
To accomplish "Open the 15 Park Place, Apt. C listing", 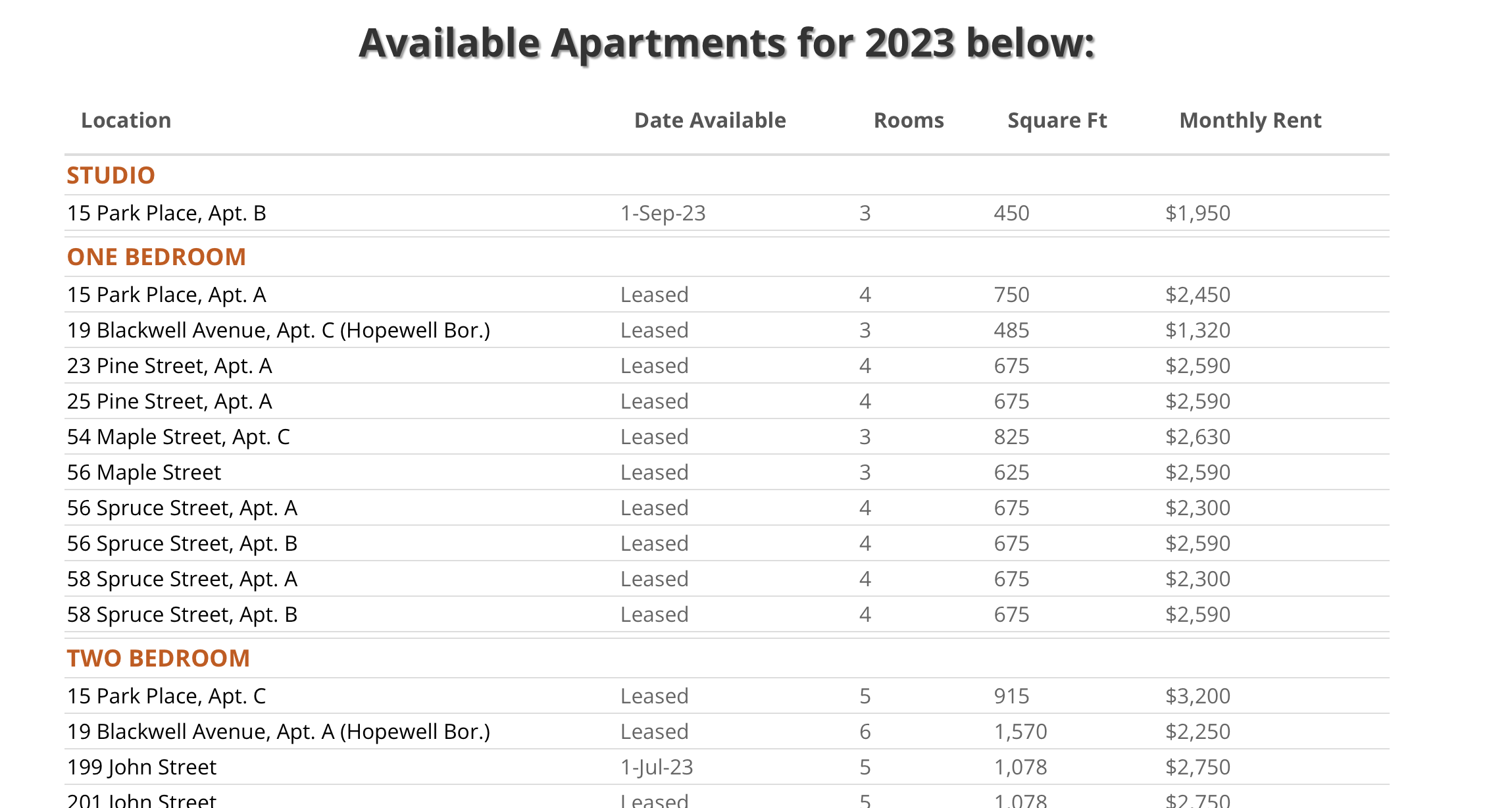I will [x=166, y=696].
